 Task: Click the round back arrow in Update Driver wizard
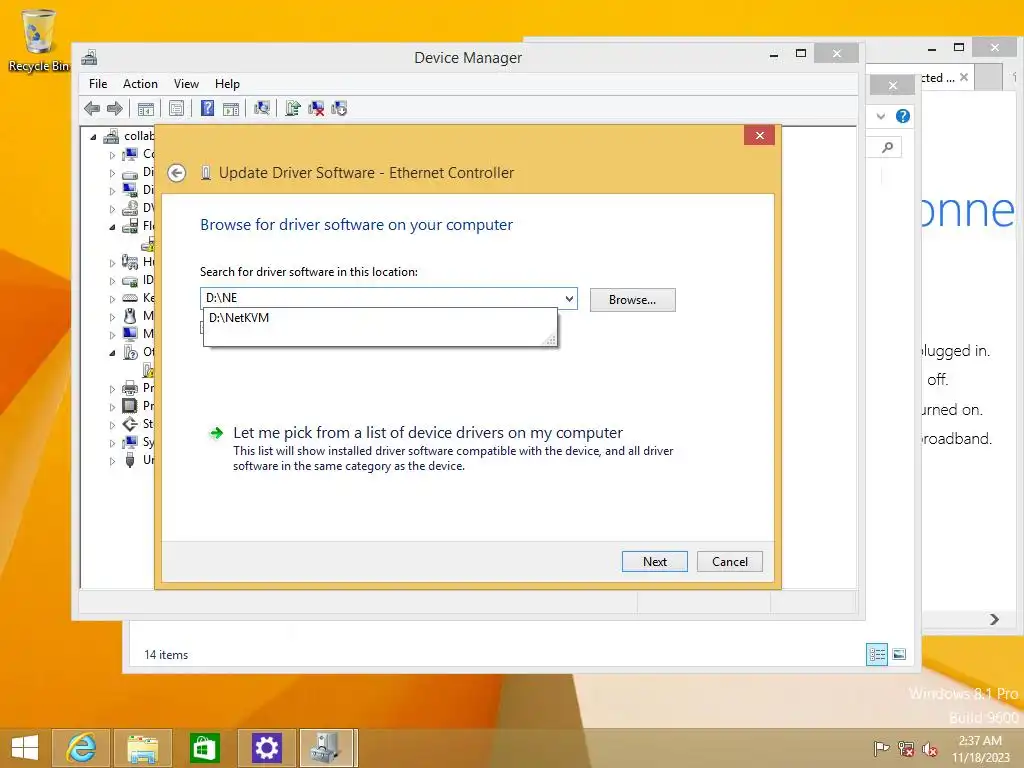[x=176, y=173]
